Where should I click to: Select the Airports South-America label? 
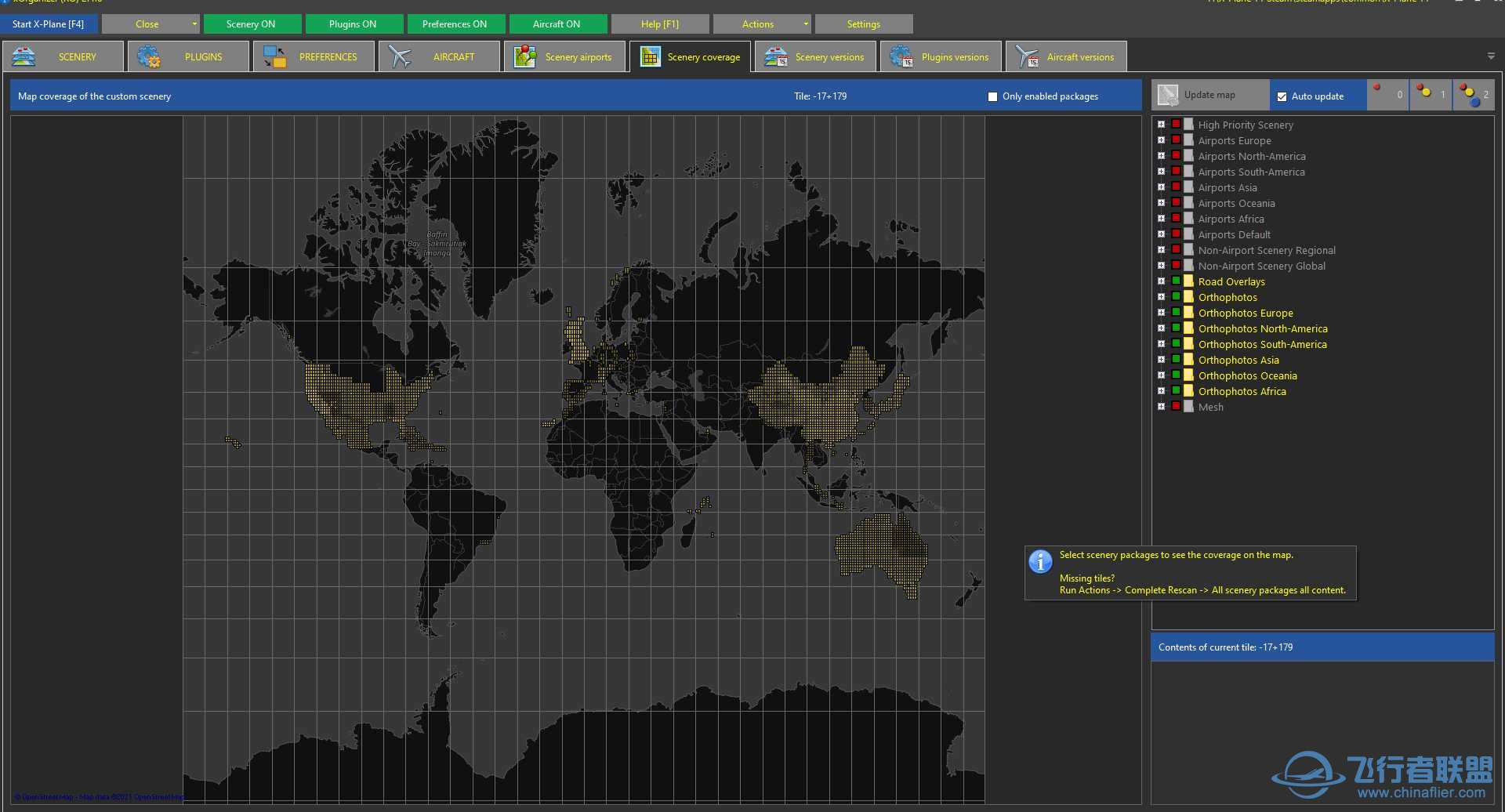(1251, 172)
